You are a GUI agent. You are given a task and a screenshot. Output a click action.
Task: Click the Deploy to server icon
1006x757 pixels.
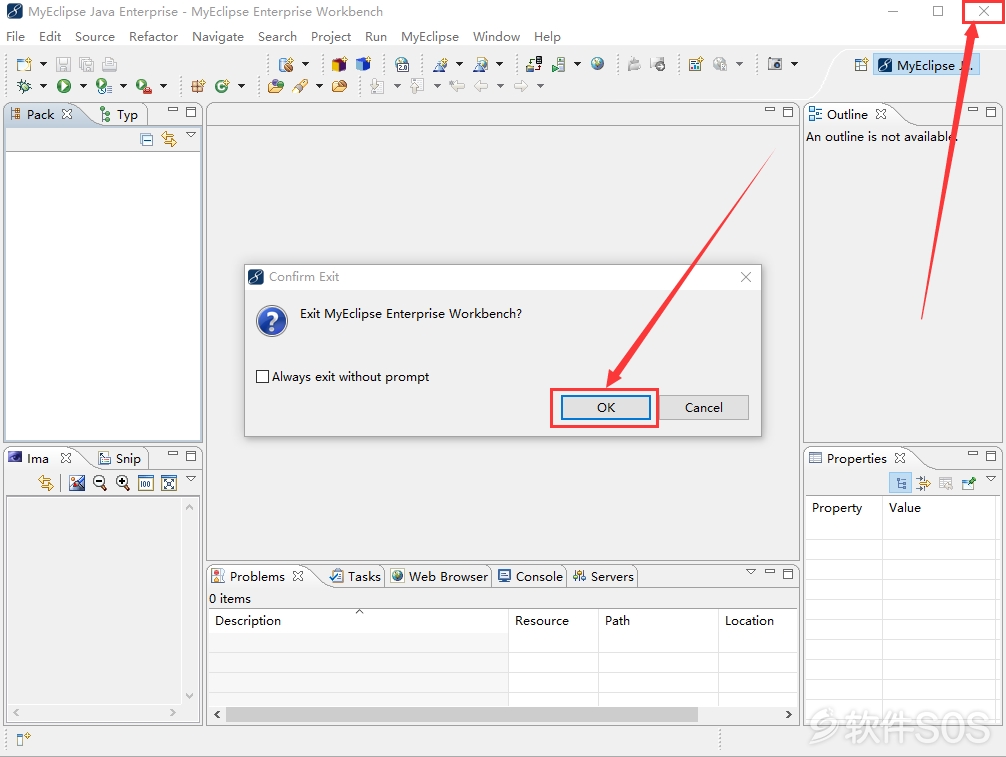coord(534,64)
